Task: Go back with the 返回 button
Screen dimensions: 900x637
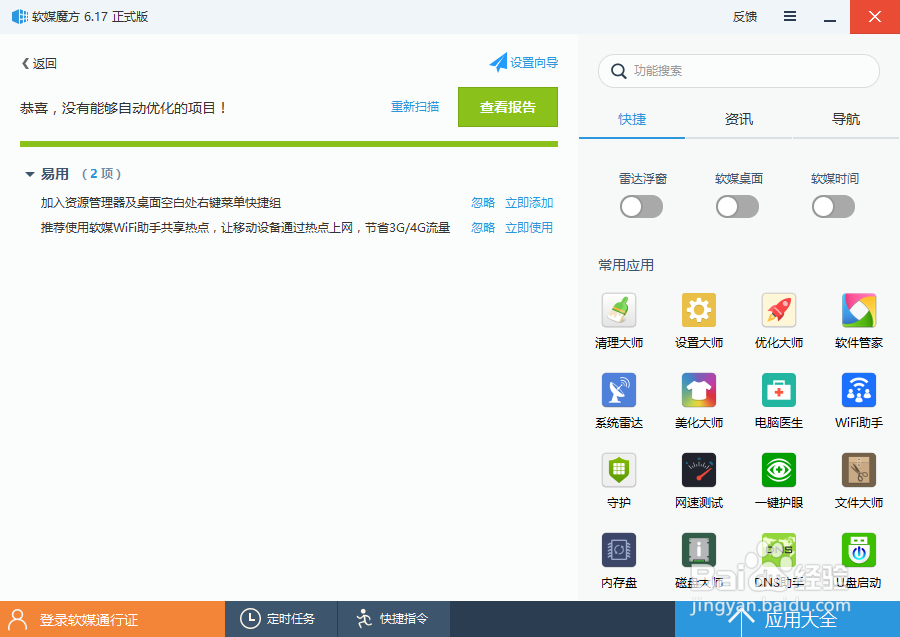Action: [x=39, y=63]
